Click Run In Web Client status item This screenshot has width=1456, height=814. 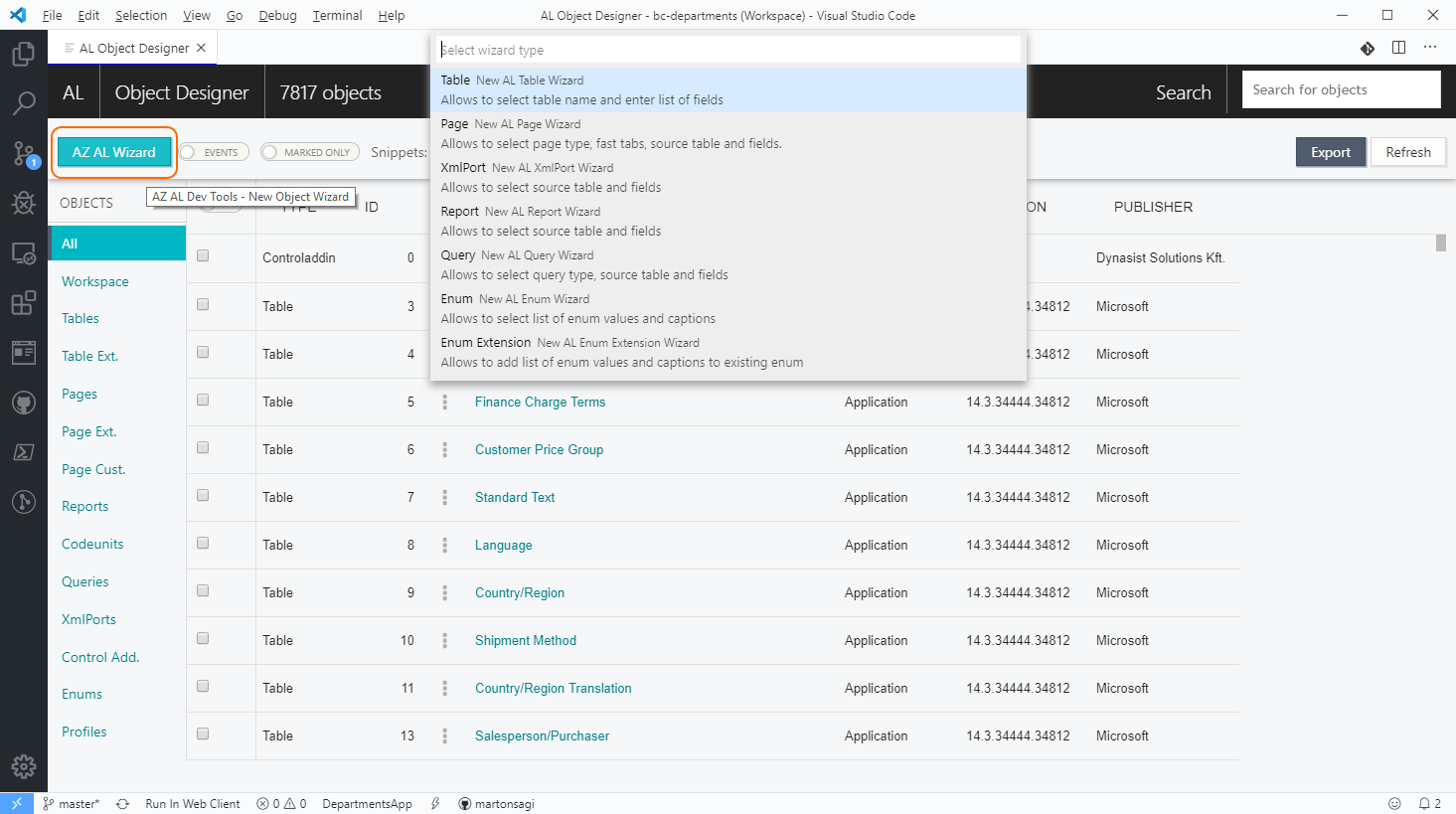[x=193, y=803]
